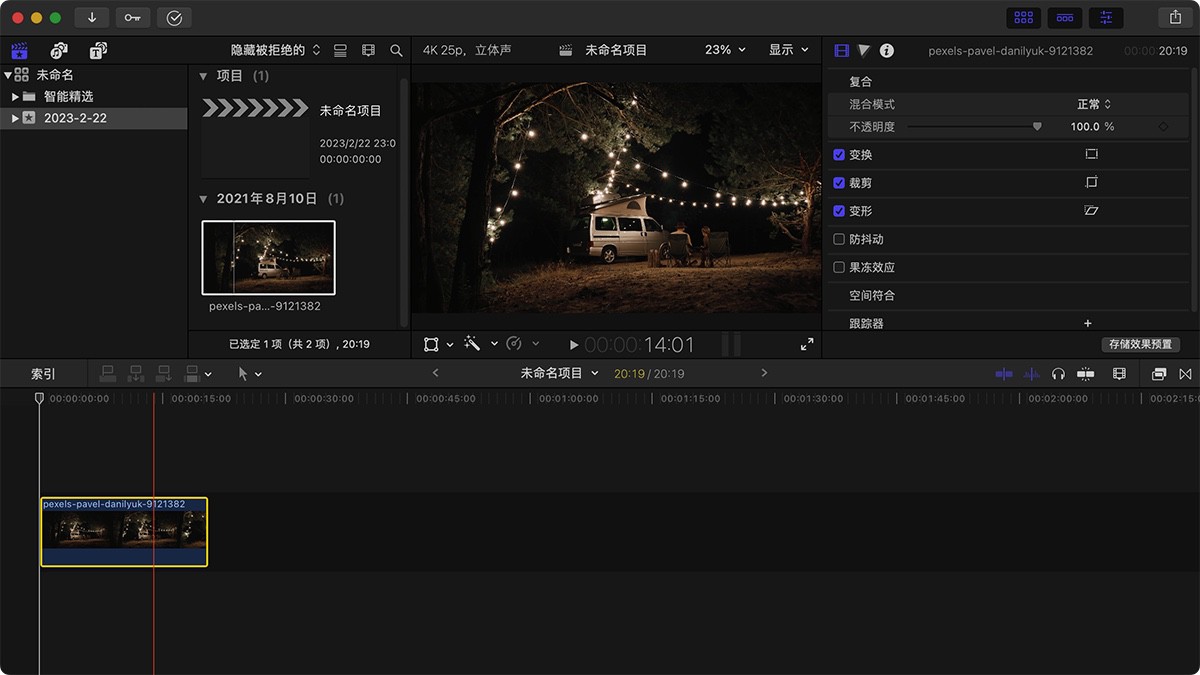Open the 23% viewer zoom dropdown
Image resolution: width=1200 pixels, height=675 pixels.
725,50
